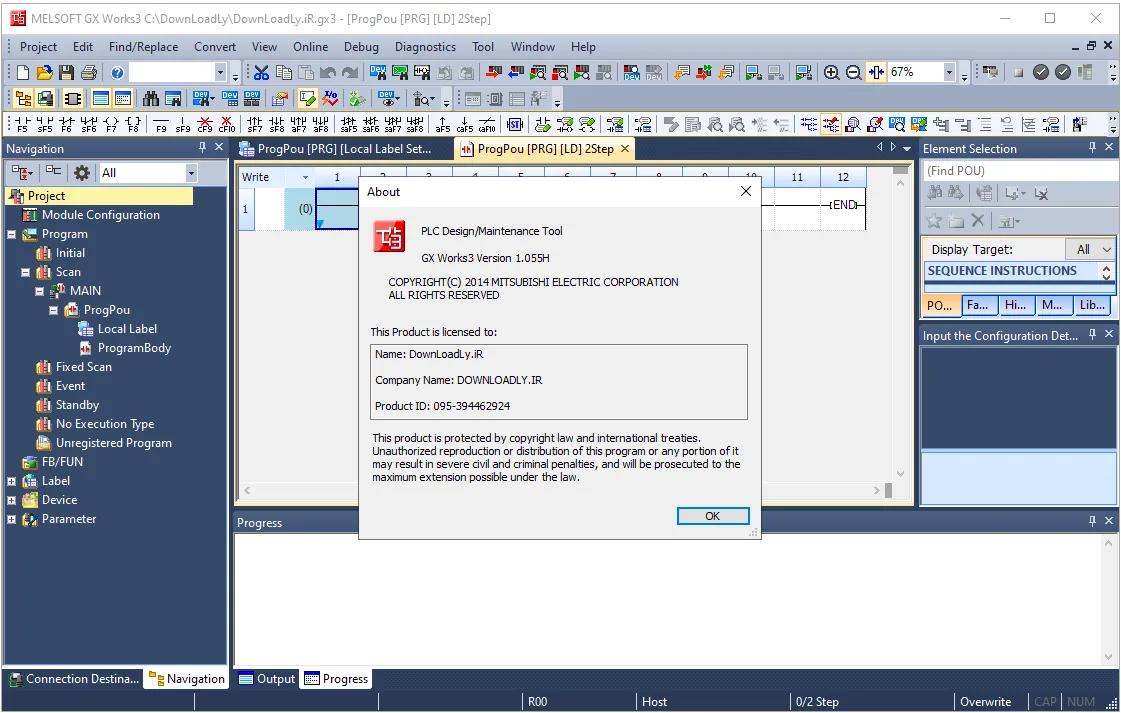Screen dimensions: 1121x713
Task: Click the END instruction in ladder
Action: 844,205
